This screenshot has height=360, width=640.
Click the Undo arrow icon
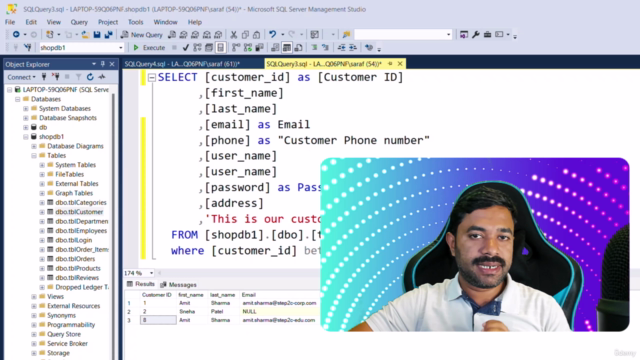272,35
